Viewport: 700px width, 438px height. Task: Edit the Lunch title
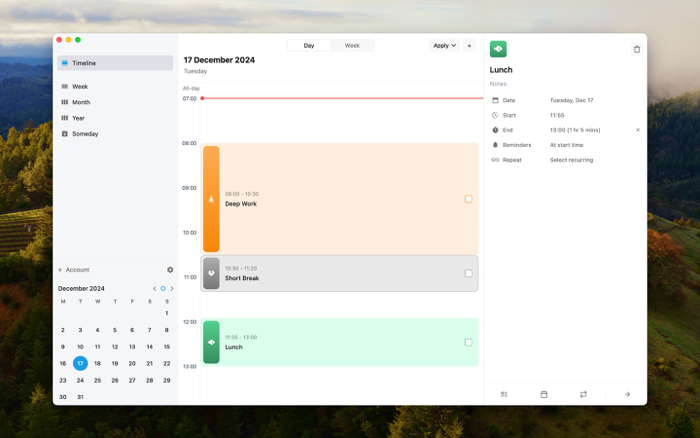(501, 70)
